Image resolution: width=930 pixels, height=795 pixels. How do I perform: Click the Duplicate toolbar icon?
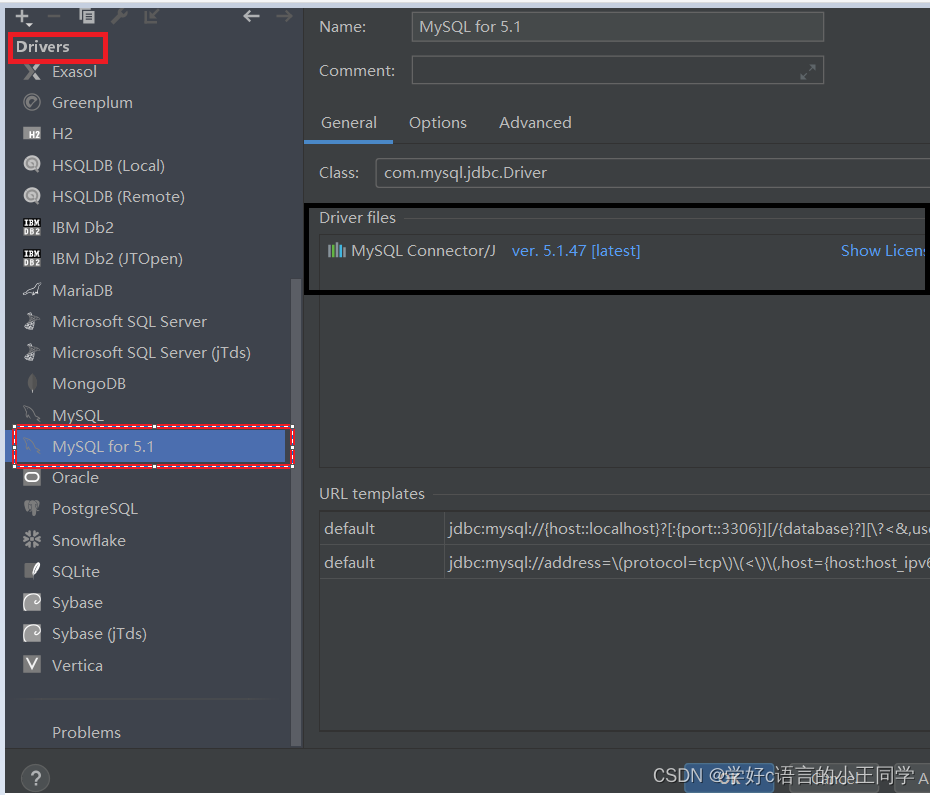tap(87, 17)
